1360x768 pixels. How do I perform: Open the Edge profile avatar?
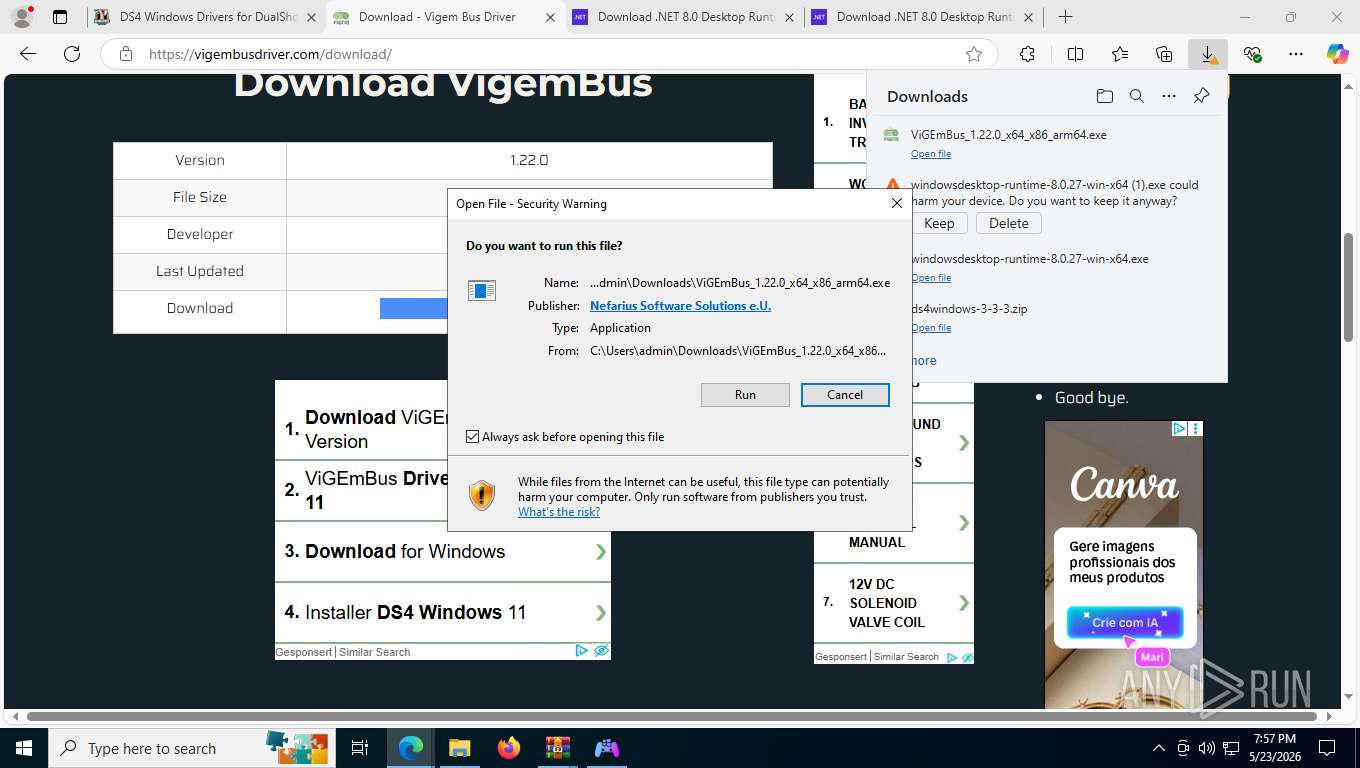pyautogui.click(x=21, y=17)
